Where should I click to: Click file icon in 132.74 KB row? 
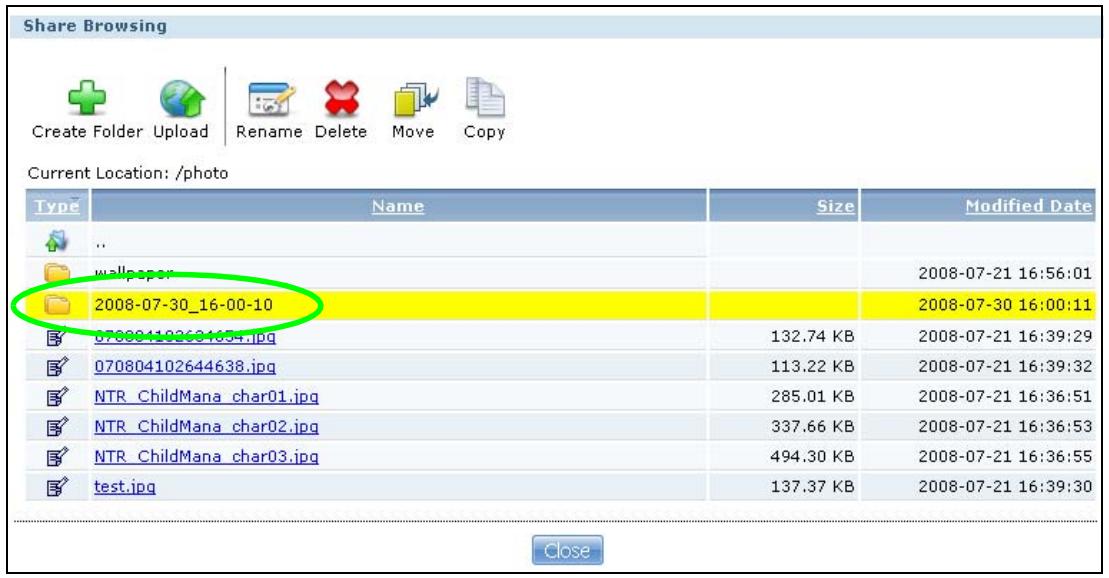point(57,337)
